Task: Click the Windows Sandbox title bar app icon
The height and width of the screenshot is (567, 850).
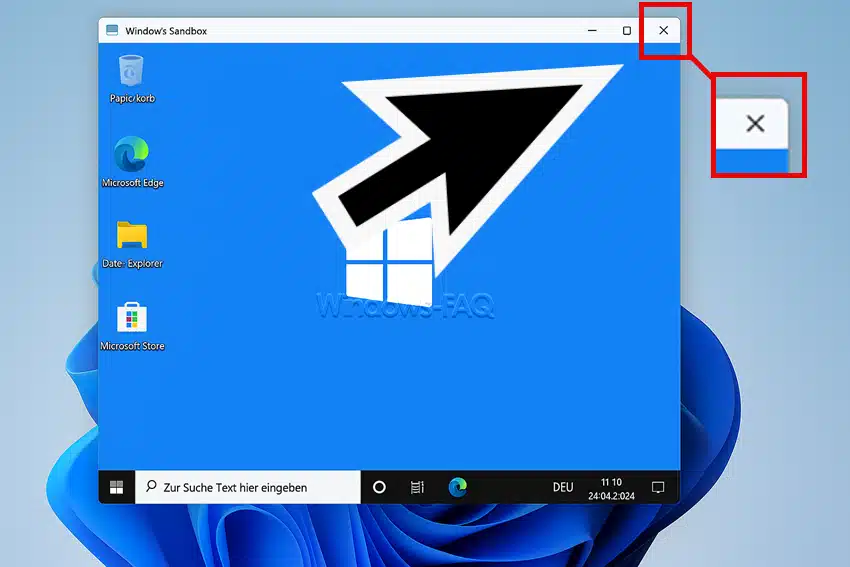Action: (x=112, y=31)
